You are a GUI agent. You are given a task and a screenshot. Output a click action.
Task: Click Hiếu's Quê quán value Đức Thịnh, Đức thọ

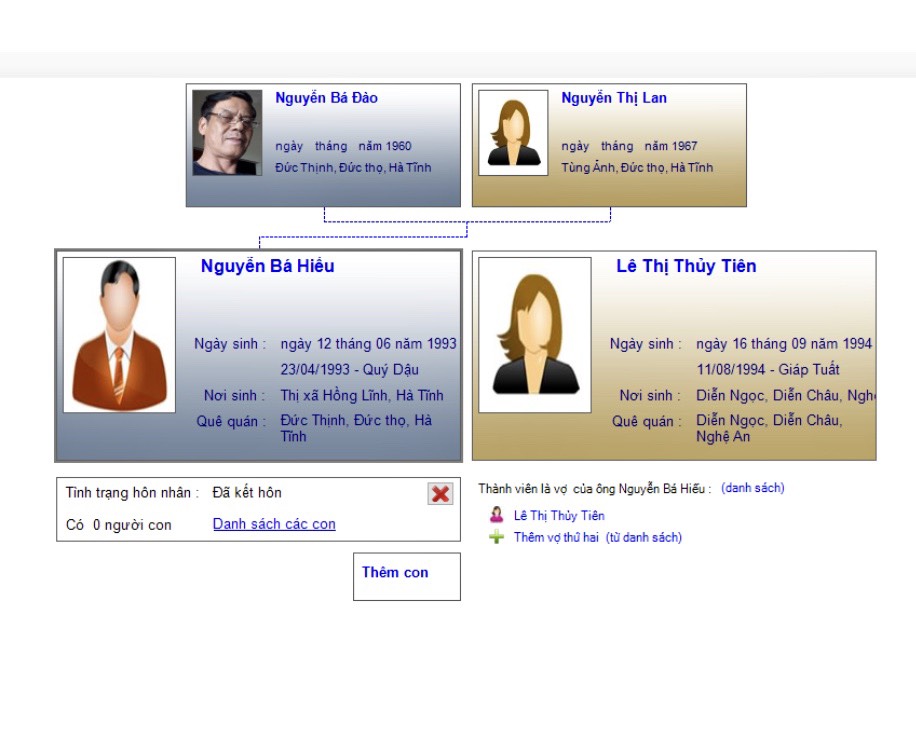pos(356,428)
